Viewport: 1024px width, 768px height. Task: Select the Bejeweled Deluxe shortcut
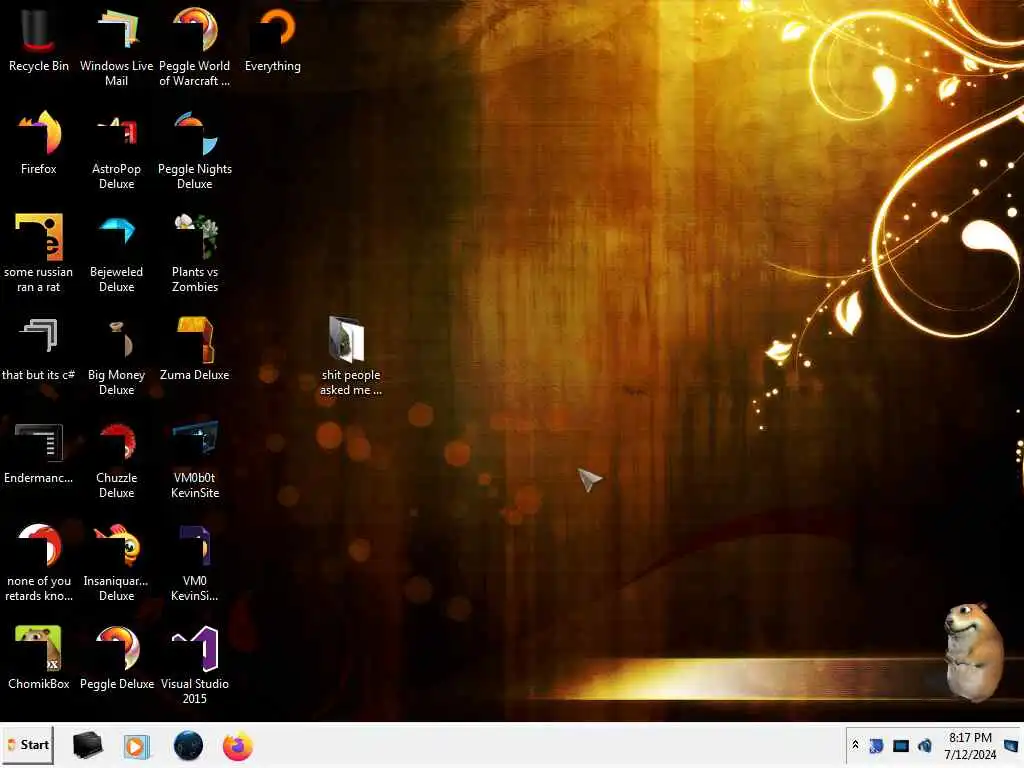coord(116,254)
